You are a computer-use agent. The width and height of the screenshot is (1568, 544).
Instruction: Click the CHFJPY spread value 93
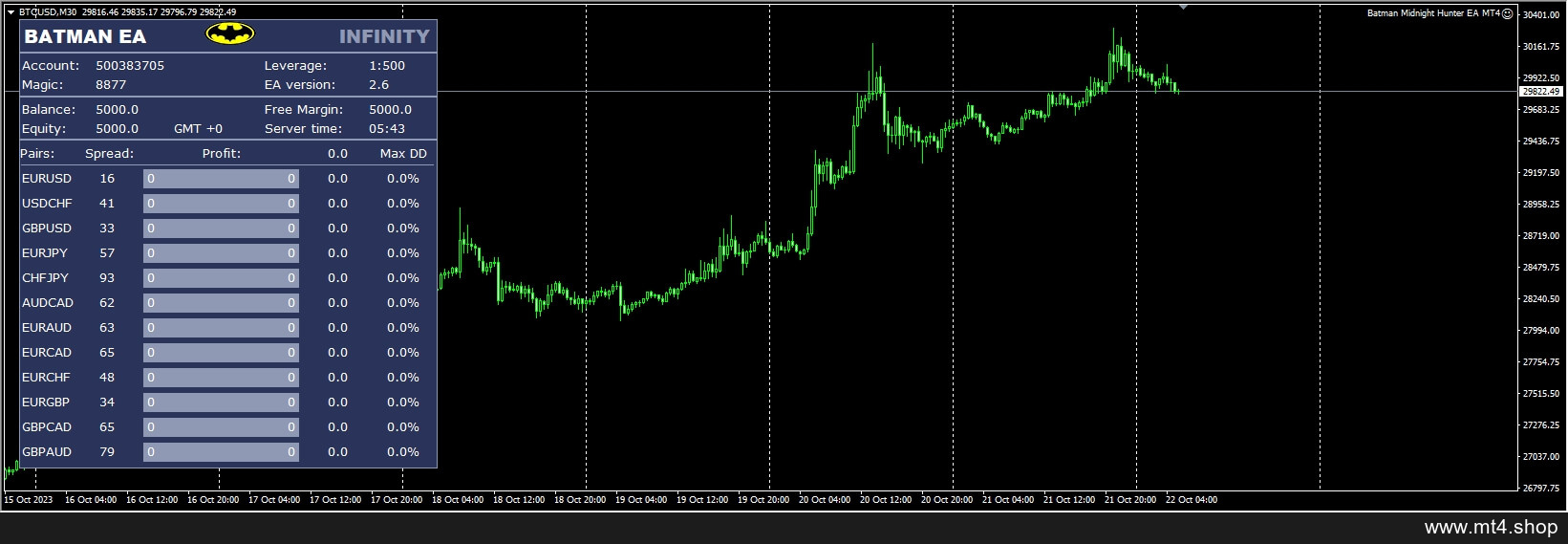click(x=107, y=278)
